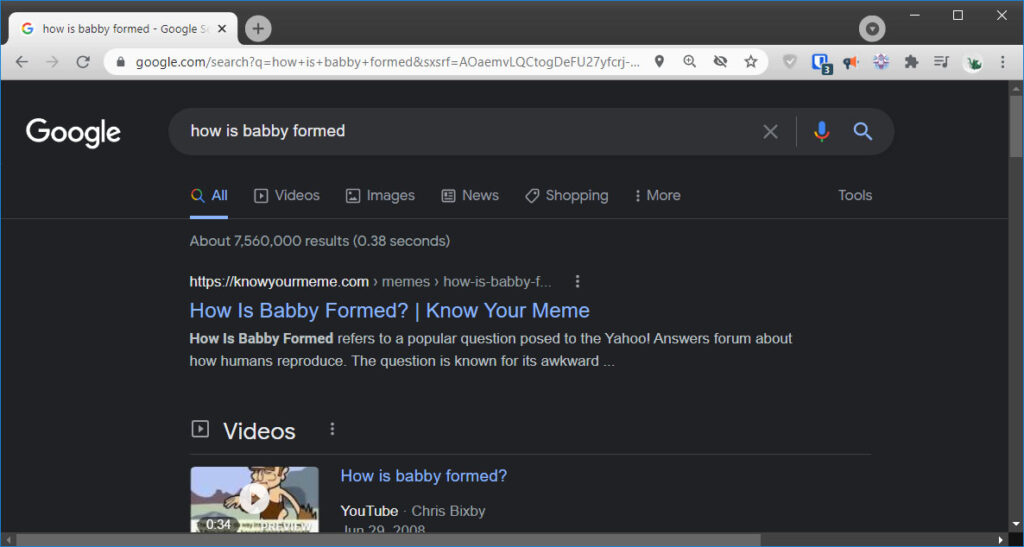Click the bookmark star icon

click(750, 62)
